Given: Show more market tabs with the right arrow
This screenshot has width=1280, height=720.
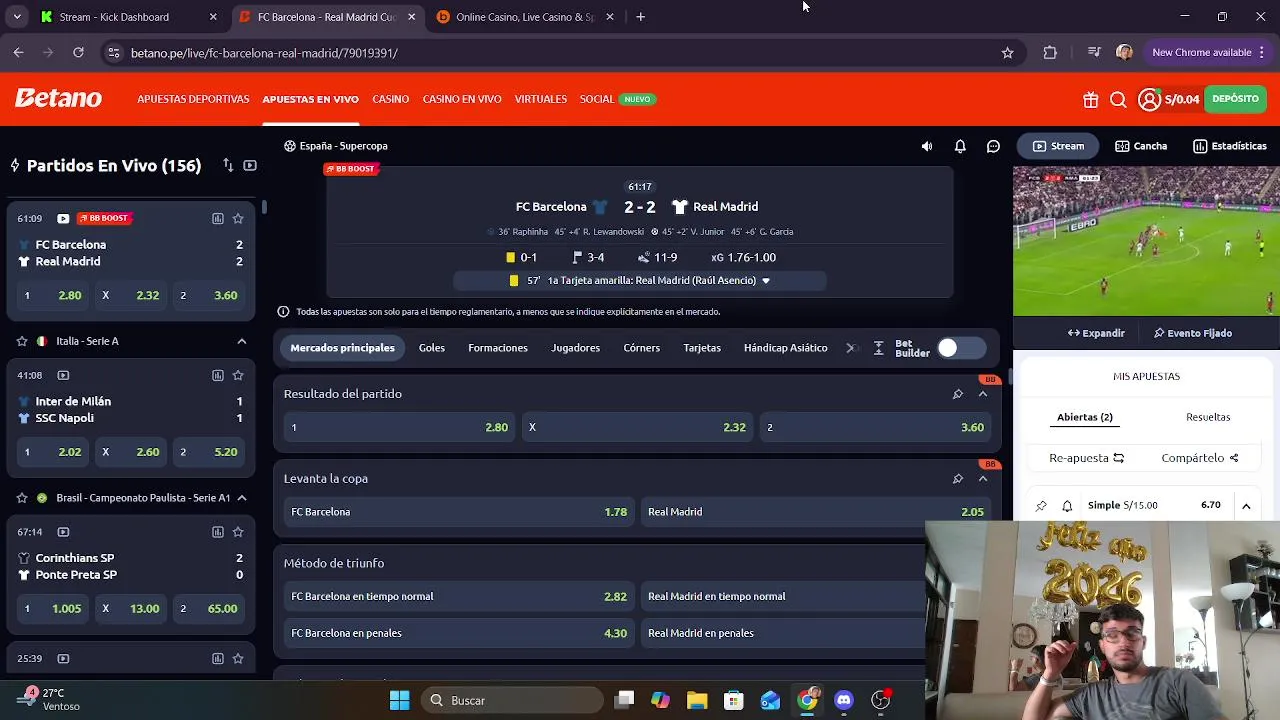Looking at the screenshot, I should pos(851,348).
